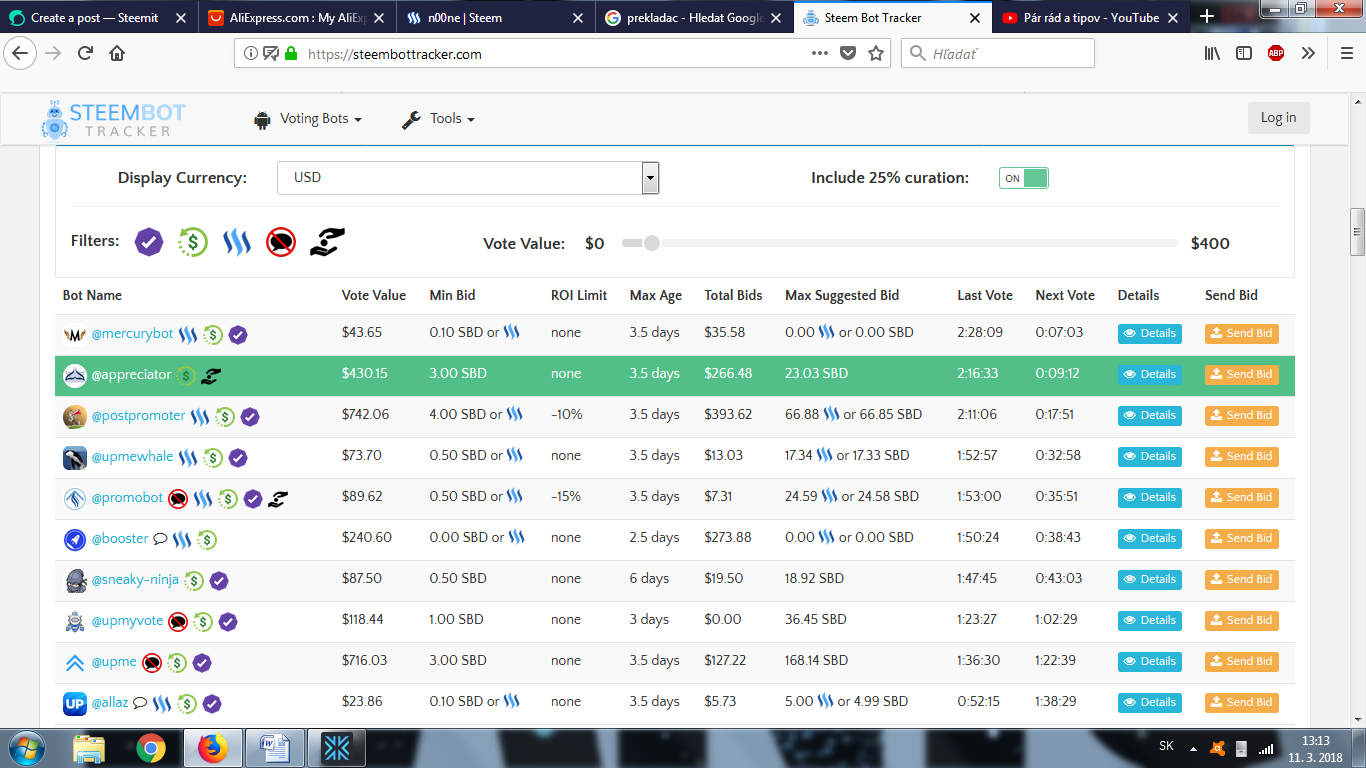This screenshot has width=1366, height=768.
Task: Save page to Pocket
Action: pos(848,53)
